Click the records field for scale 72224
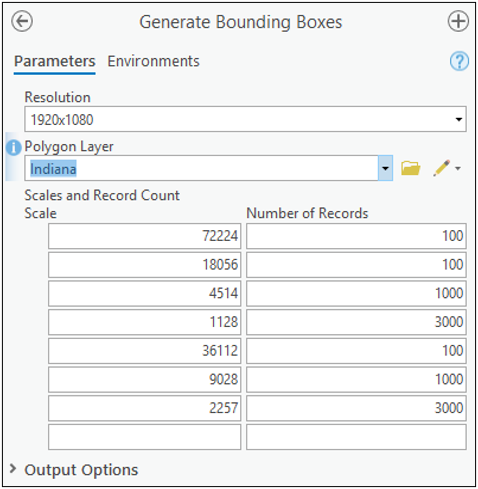This screenshot has width=478, height=489. click(x=356, y=236)
